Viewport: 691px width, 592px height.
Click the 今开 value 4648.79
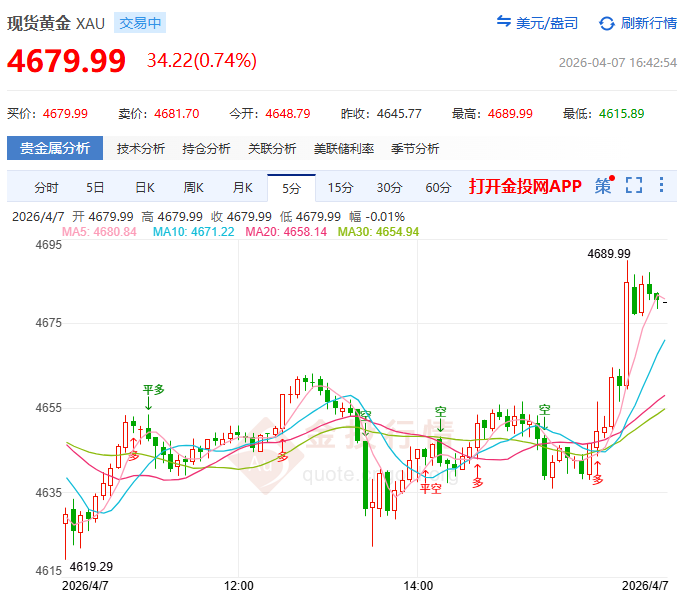pyautogui.click(x=288, y=114)
